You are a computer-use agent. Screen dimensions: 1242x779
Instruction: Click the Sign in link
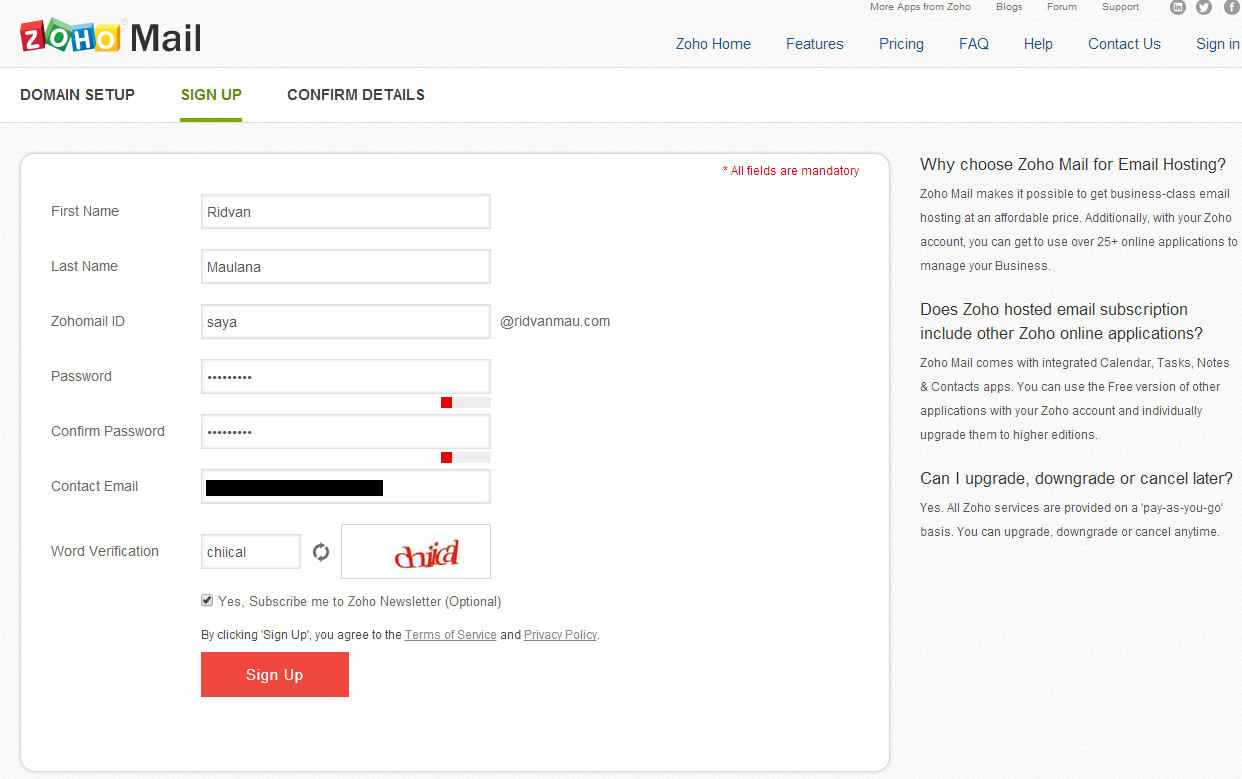[x=1218, y=44]
